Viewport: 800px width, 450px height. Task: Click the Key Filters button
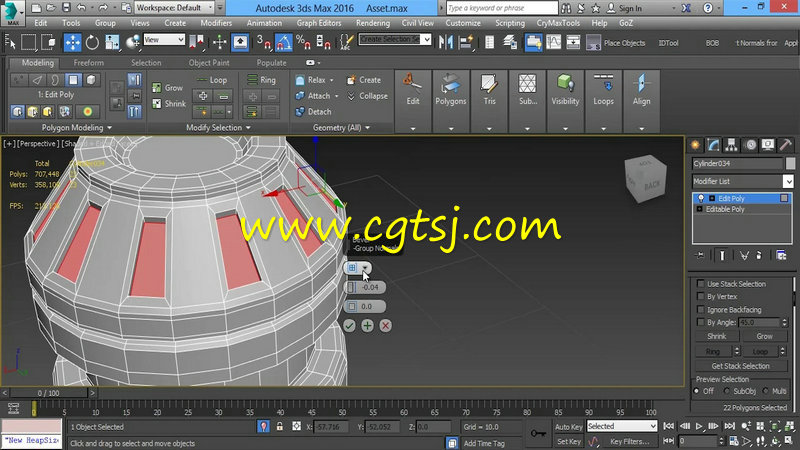pos(630,441)
